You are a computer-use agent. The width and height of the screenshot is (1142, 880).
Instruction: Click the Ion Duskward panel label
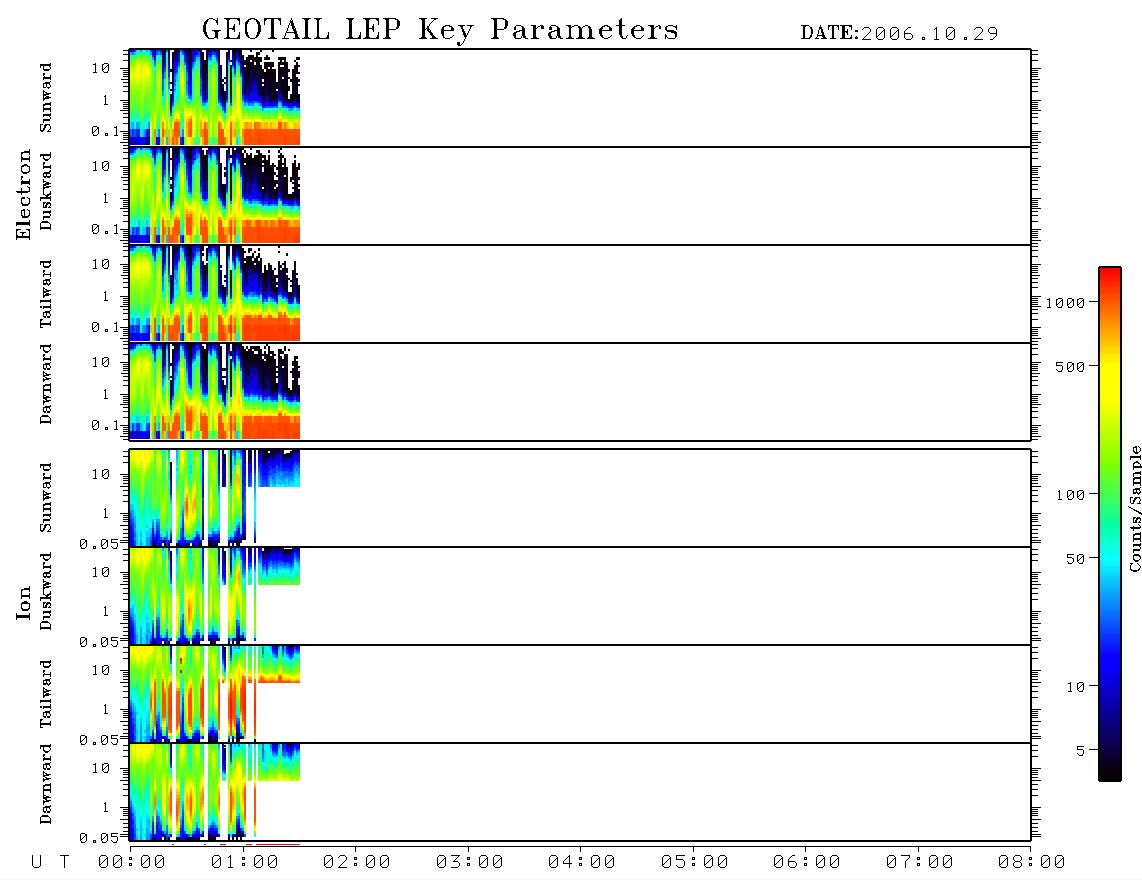tap(46, 591)
